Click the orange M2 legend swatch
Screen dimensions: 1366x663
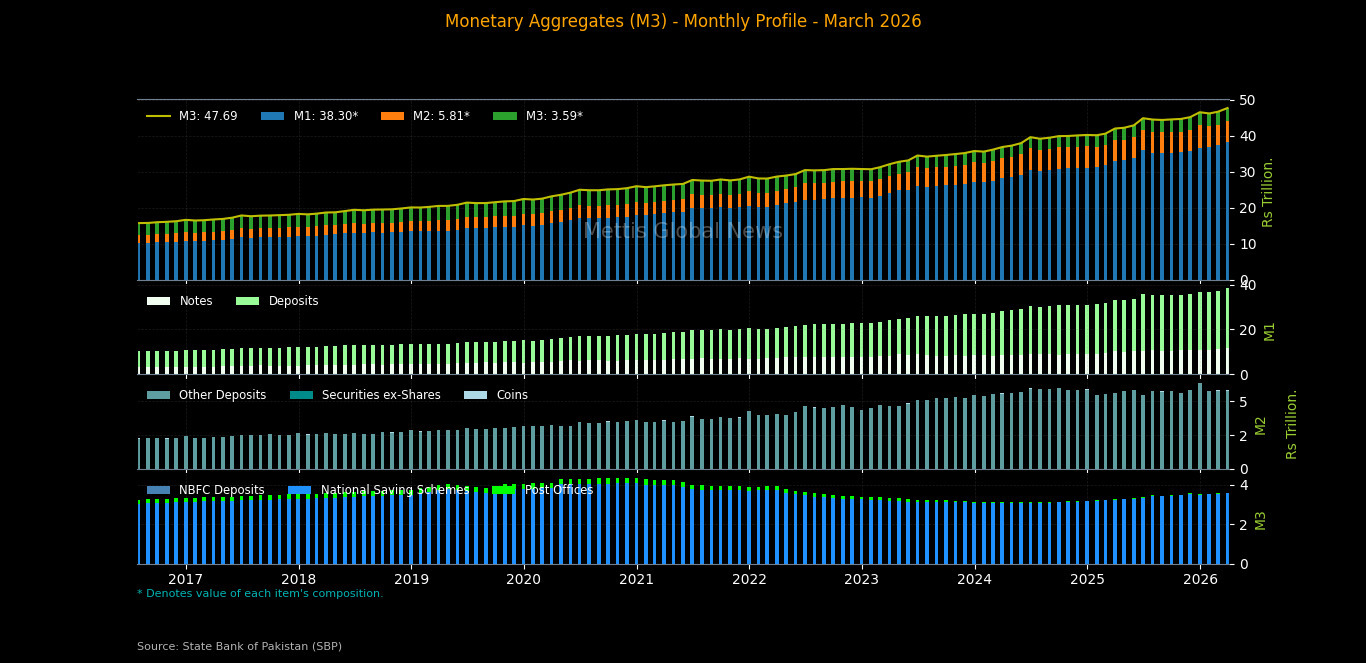point(393,116)
